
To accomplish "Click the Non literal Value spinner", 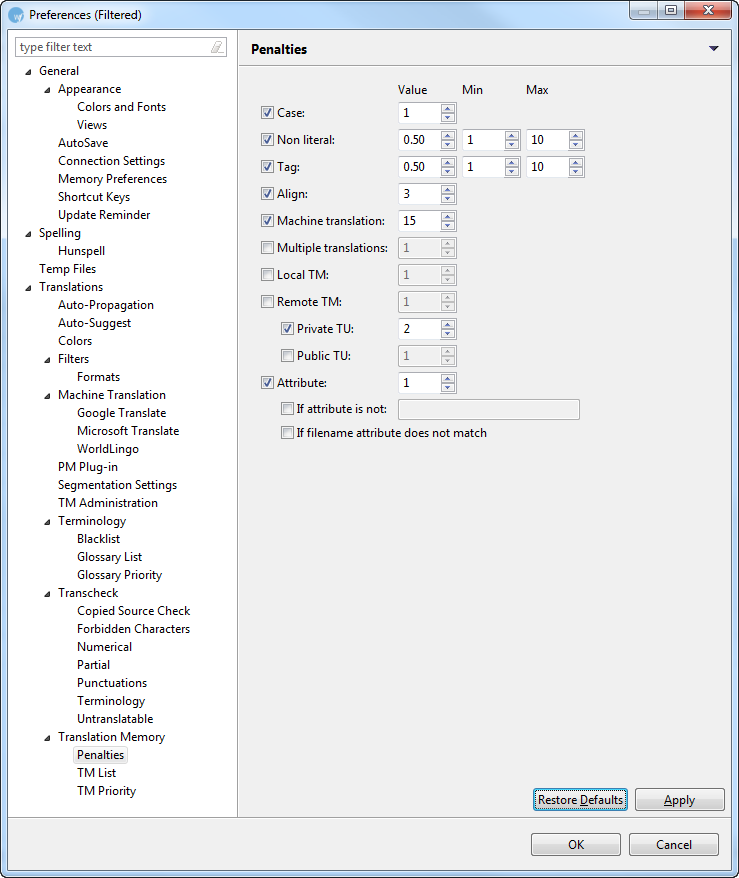I will point(427,139).
